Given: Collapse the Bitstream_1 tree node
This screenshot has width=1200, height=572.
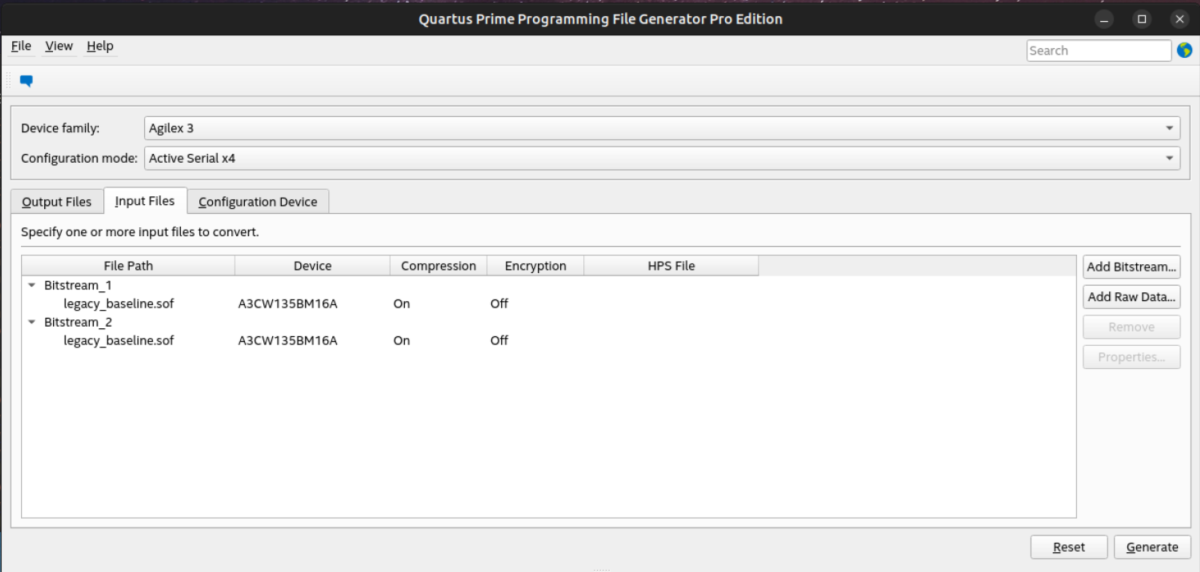Looking at the screenshot, I should point(32,285).
